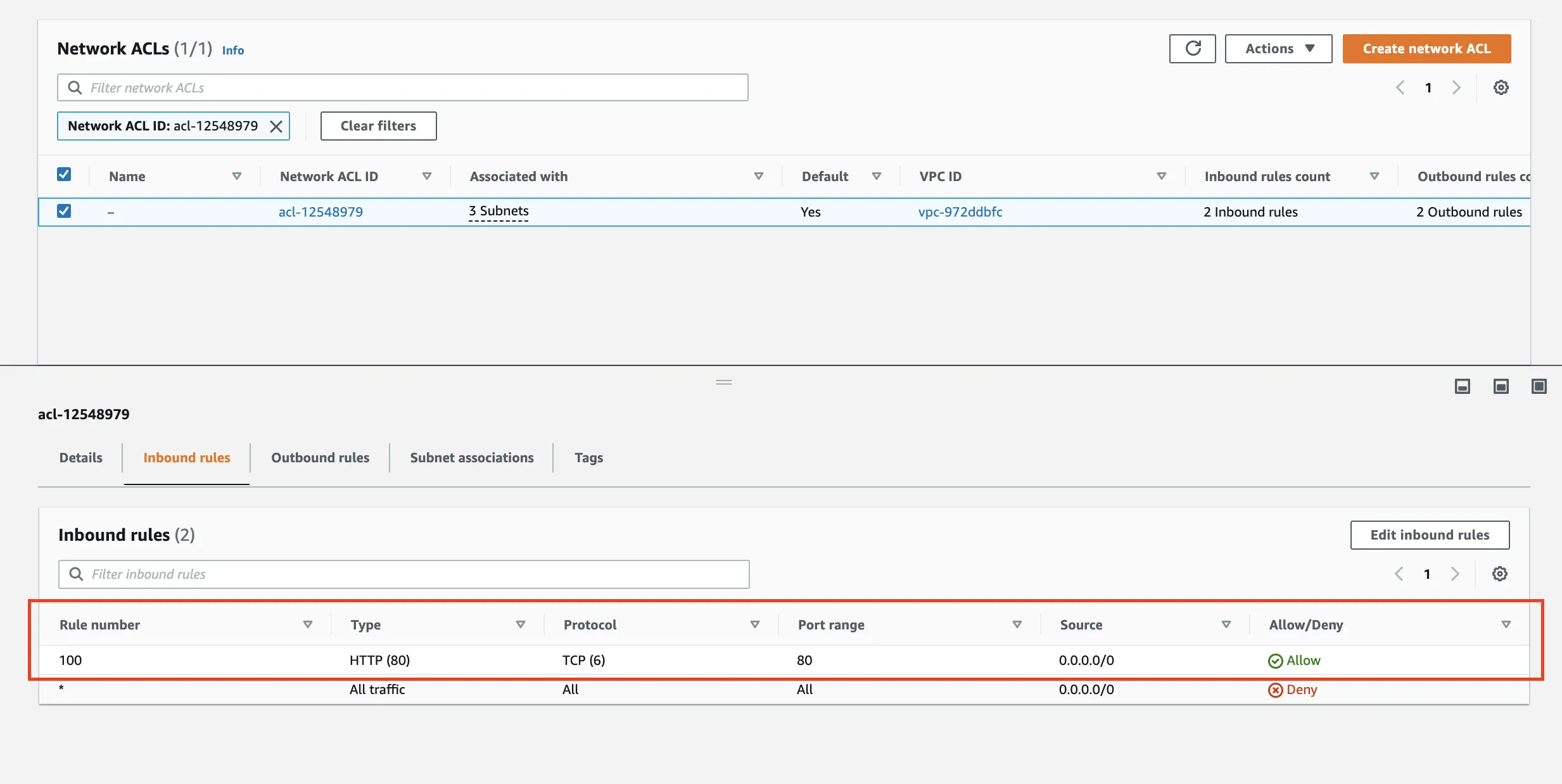Viewport: 1562px width, 784px height.
Task: Open the Subnet associations tab
Action: click(471, 457)
